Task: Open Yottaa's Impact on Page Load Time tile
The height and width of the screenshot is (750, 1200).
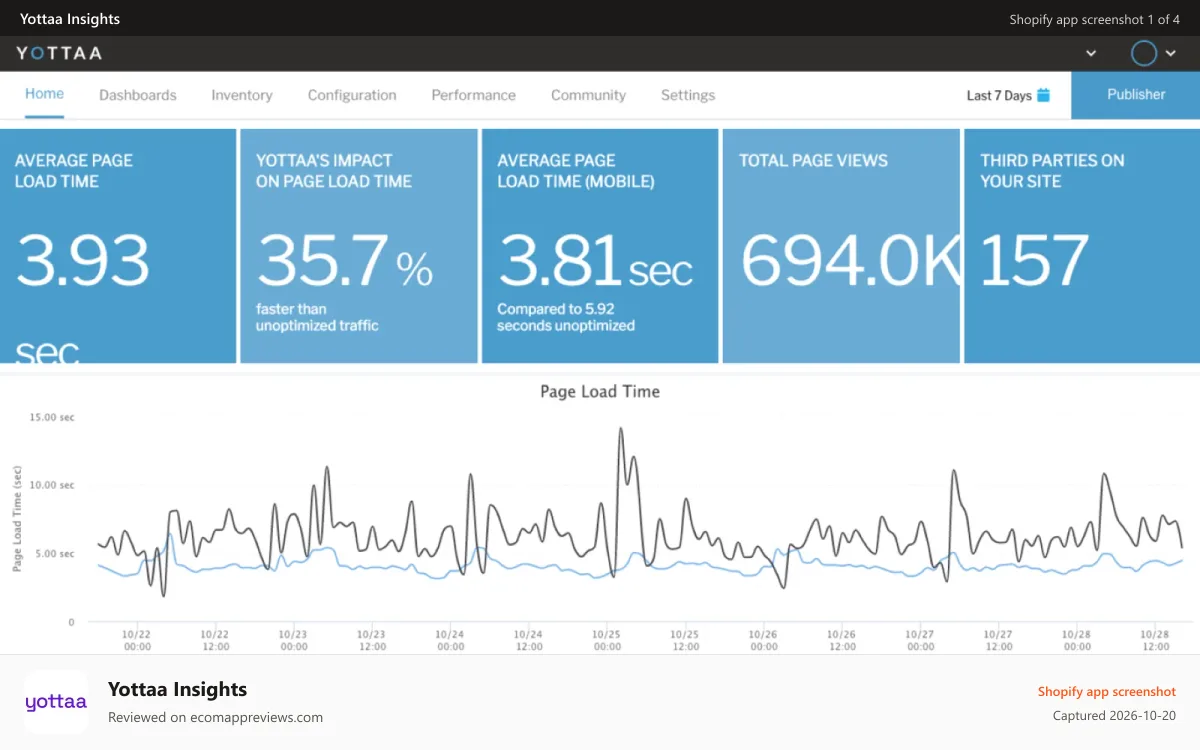Action: pos(359,246)
